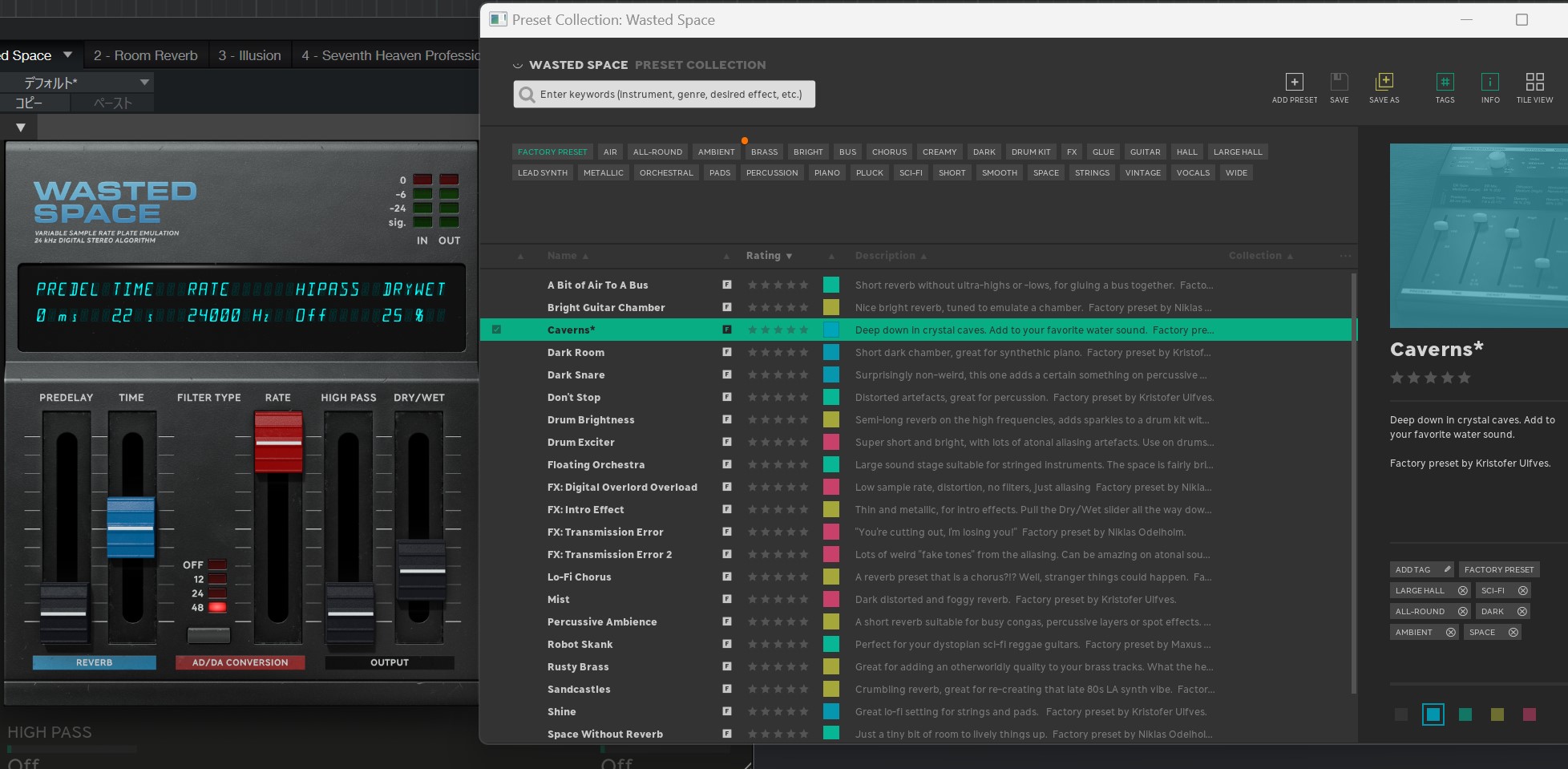Remove the LARGE HALL tag
This screenshot has width=1568, height=769.
coord(1462,591)
